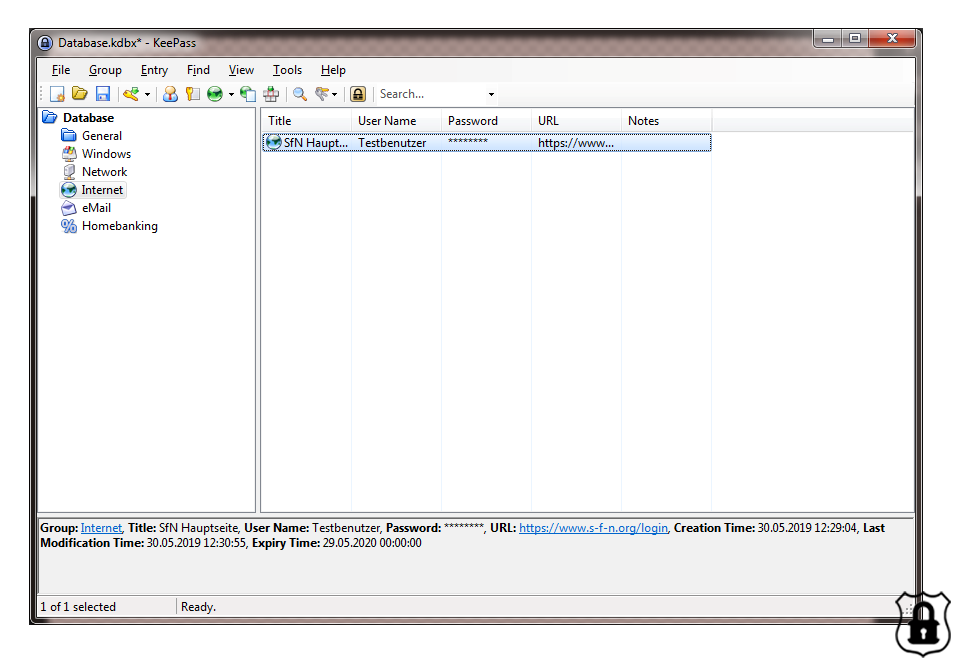
Task: Click the Internet group globe icon
Action: click(x=69, y=190)
